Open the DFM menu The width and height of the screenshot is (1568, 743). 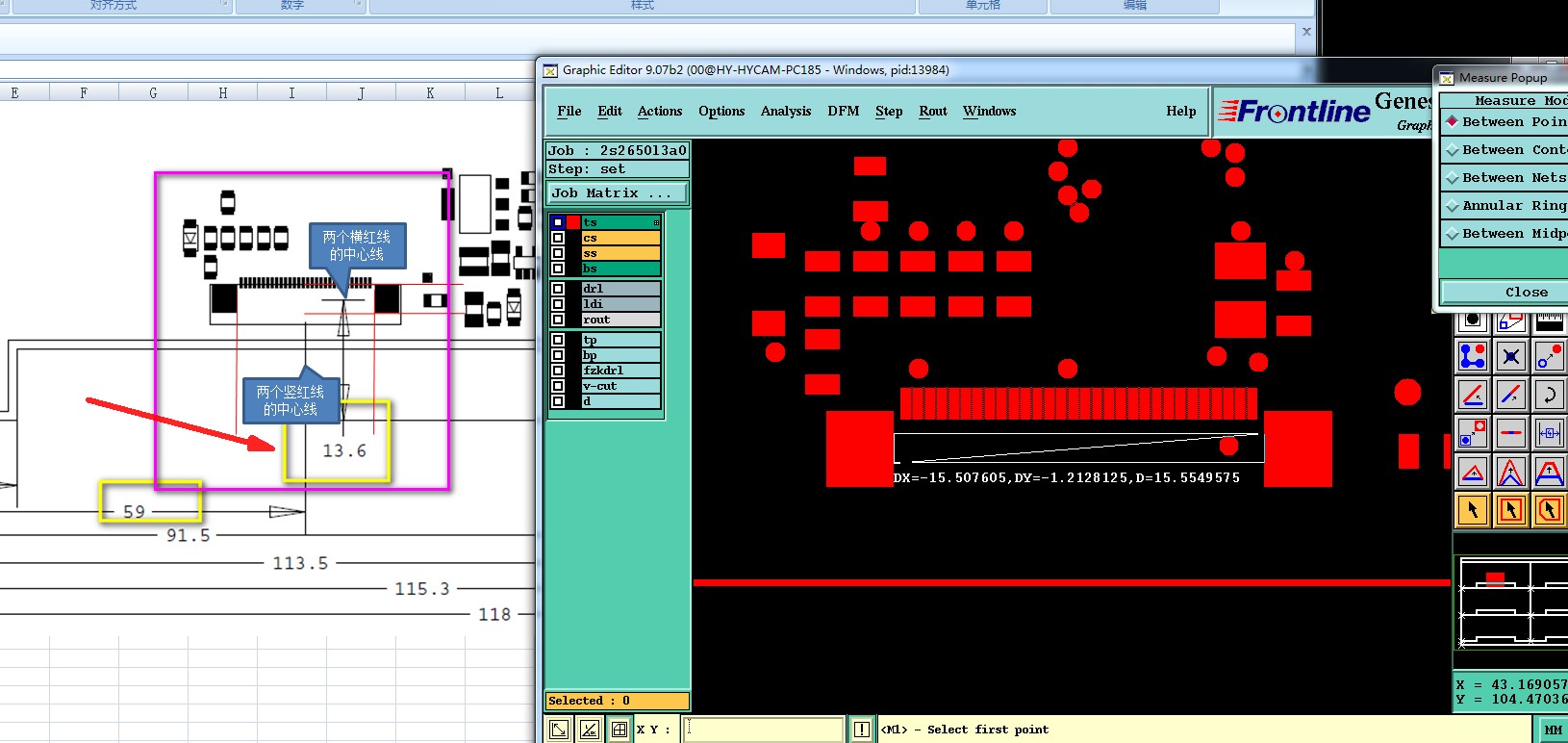click(x=844, y=112)
